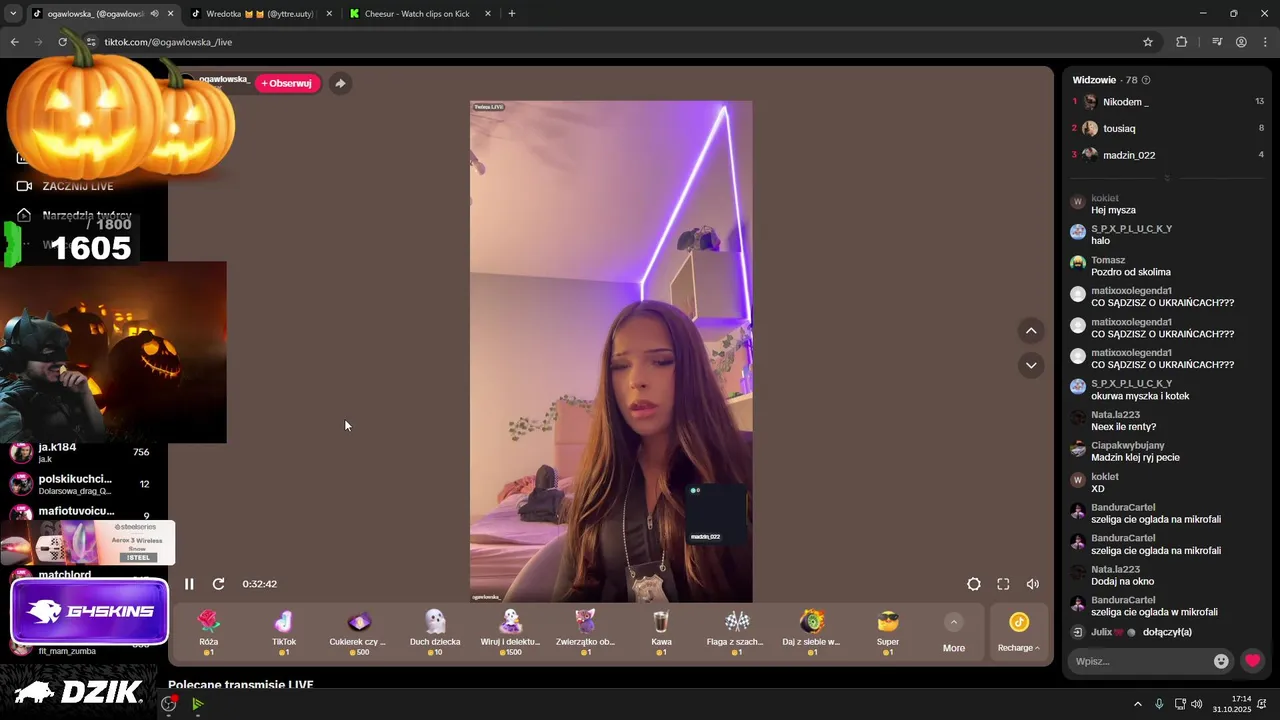Send a heart like to stream

point(1252,661)
